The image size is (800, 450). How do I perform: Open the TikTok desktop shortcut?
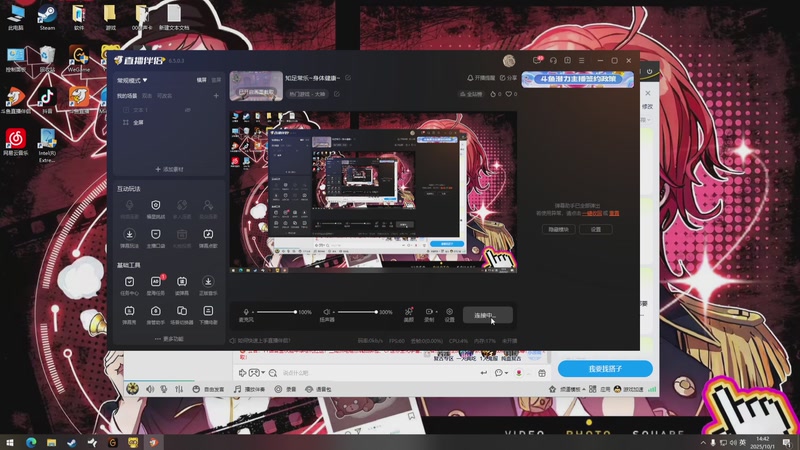point(46,99)
